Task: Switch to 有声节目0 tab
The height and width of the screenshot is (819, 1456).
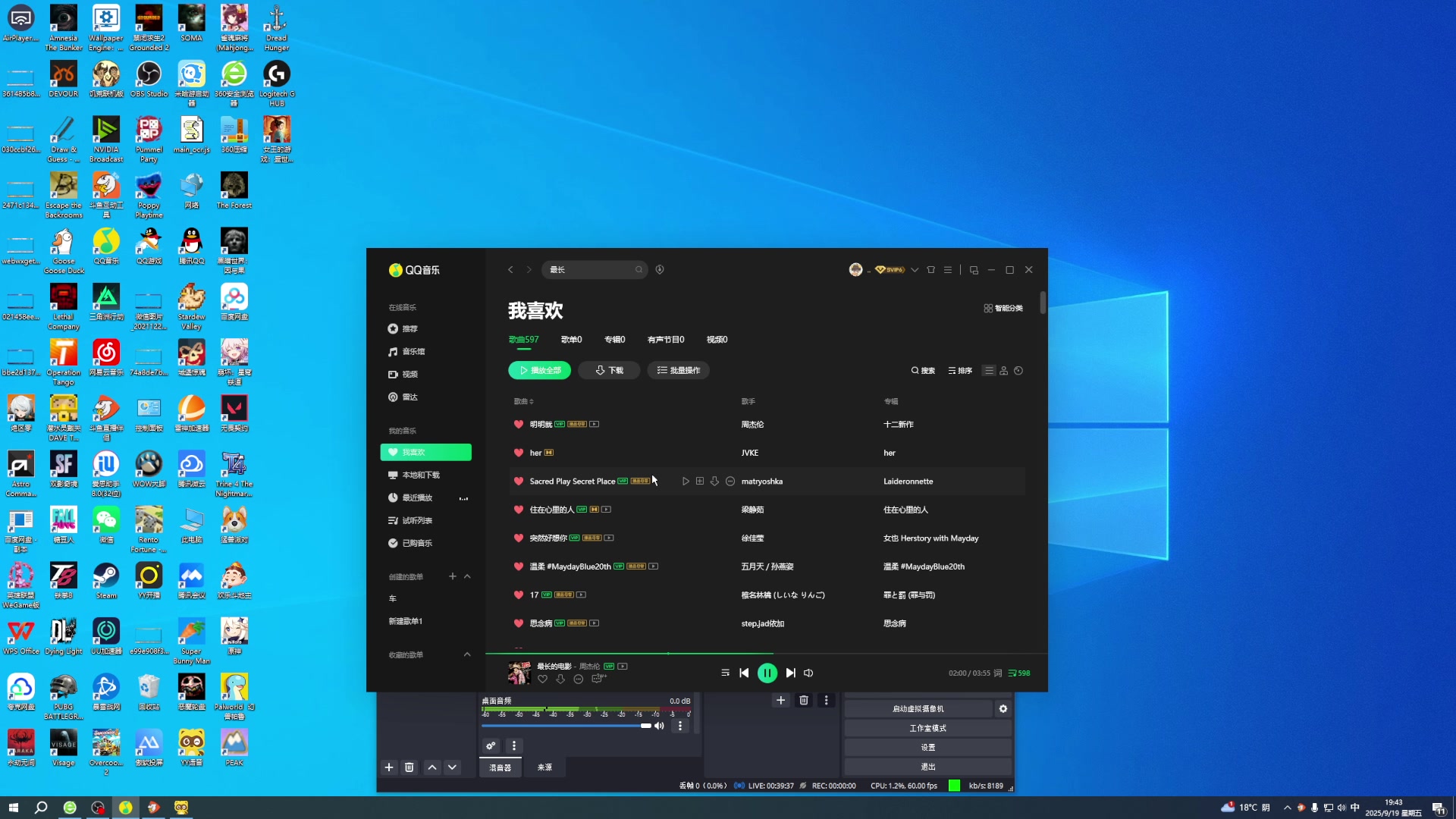Action: pyautogui.click(x=666, y=340)
